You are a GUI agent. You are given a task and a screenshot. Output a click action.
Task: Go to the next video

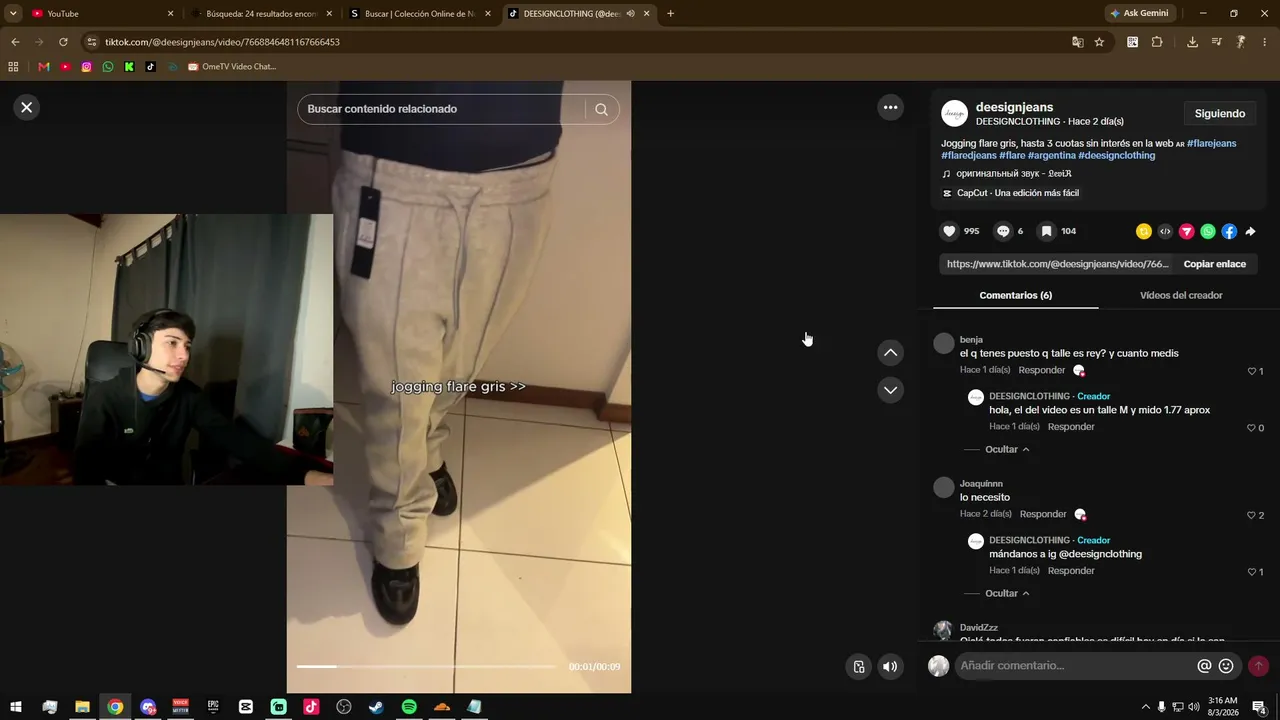(x=890, y=390)
